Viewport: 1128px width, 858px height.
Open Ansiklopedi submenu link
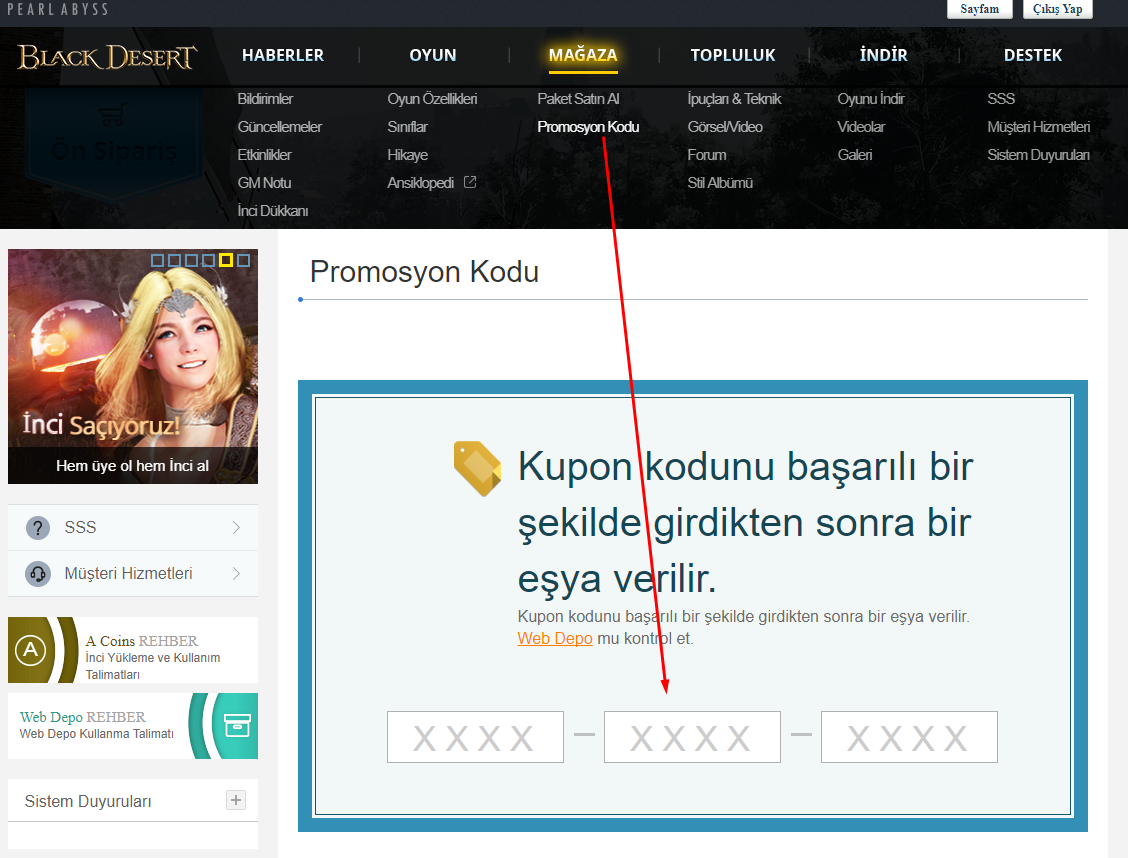[420, 183]
